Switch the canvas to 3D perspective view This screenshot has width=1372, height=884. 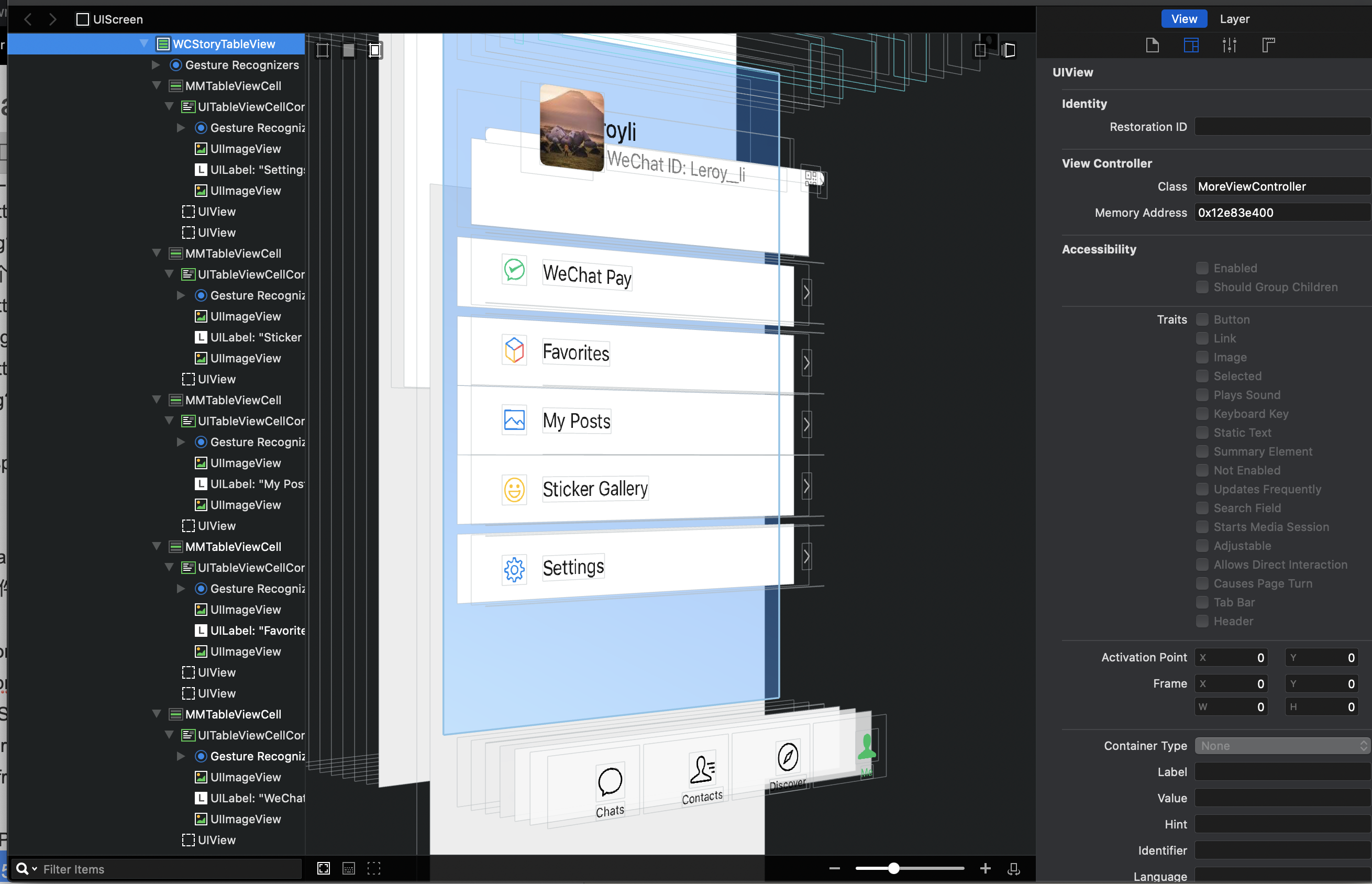click(1008, 50)
